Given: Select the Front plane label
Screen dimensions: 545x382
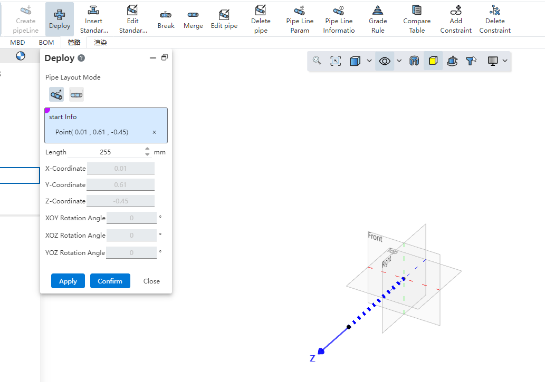Looking at the screenshot, I should pyautogui.click(x=375, y=237).
